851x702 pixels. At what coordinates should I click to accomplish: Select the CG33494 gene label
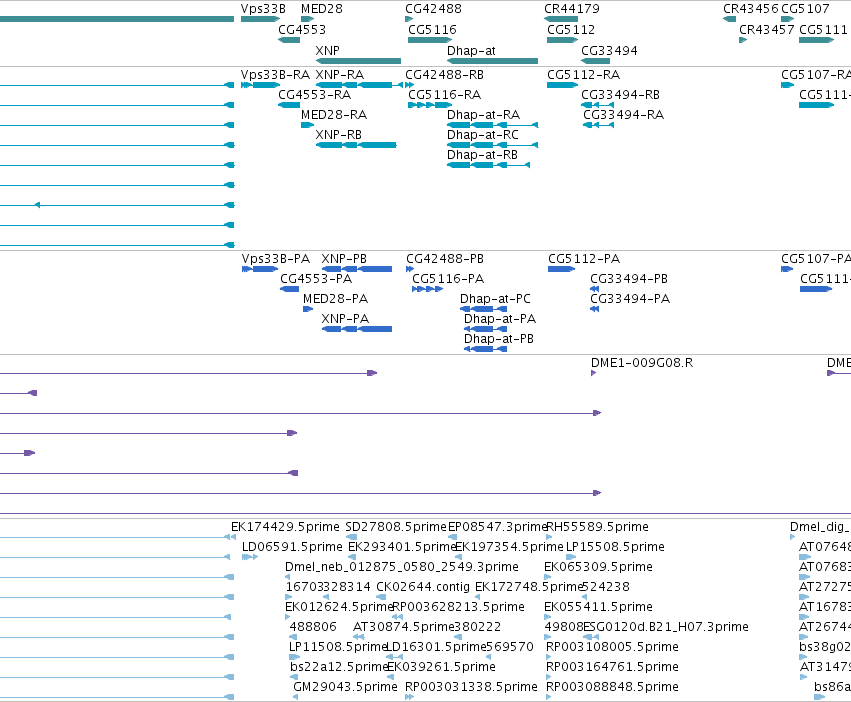(609, 51)
